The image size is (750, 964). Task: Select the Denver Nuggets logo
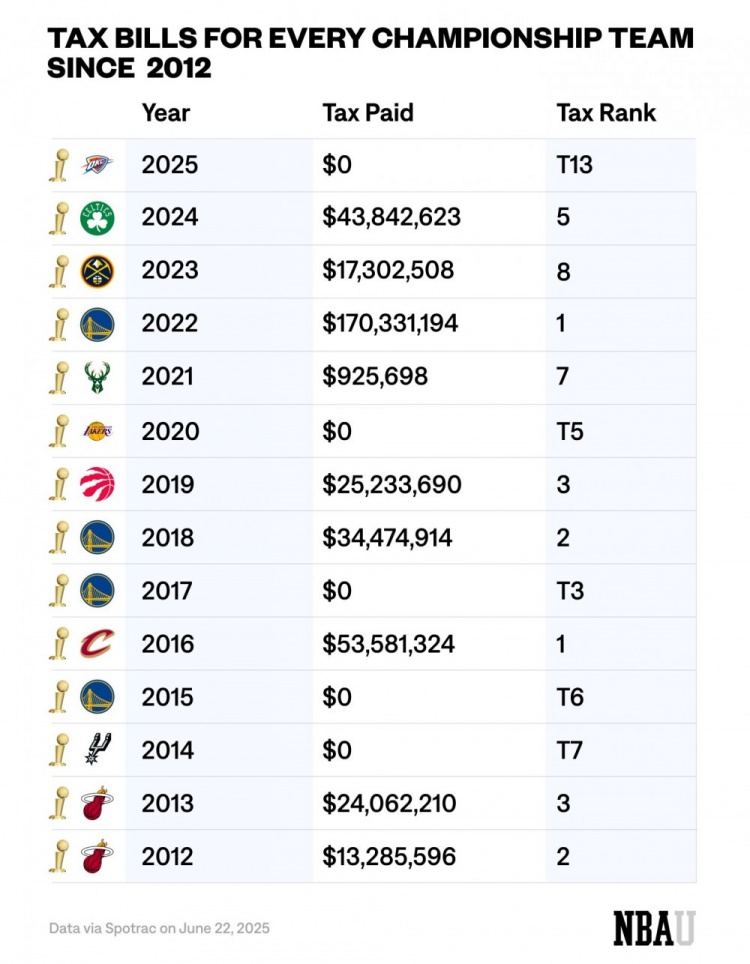97,271
